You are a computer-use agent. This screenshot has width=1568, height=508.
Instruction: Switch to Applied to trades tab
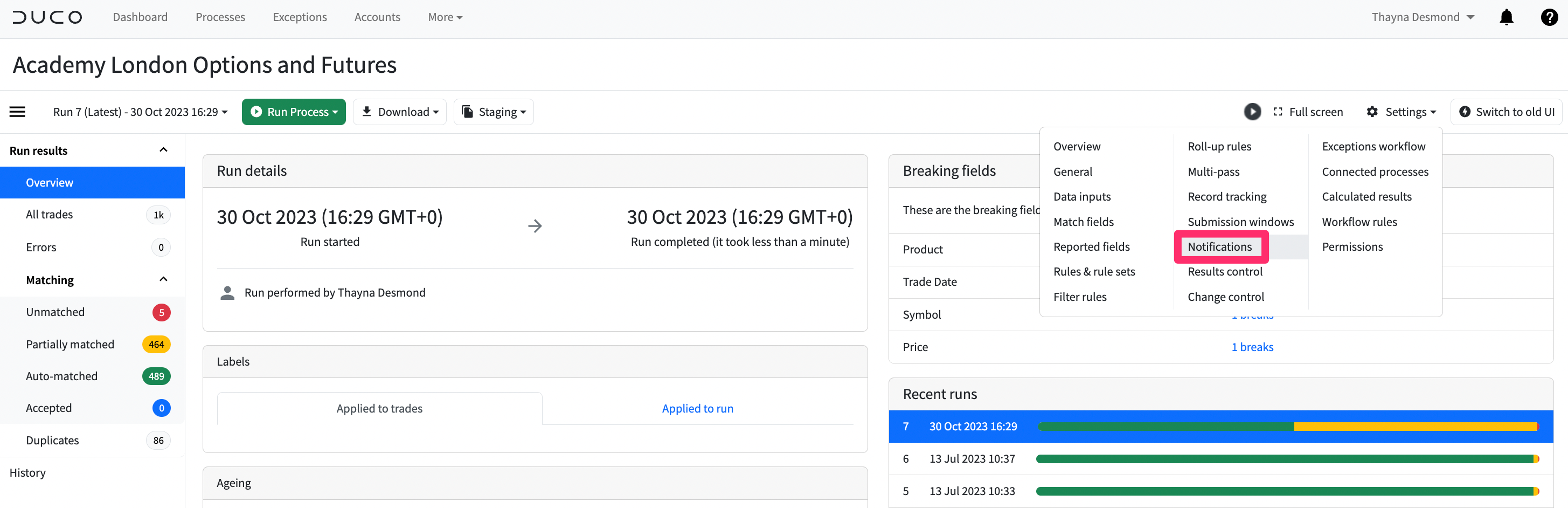click(x=379, y=409)
